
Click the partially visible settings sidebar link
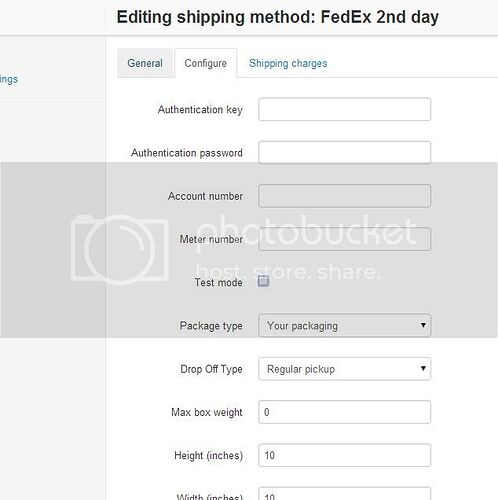[x=9, y=79]
